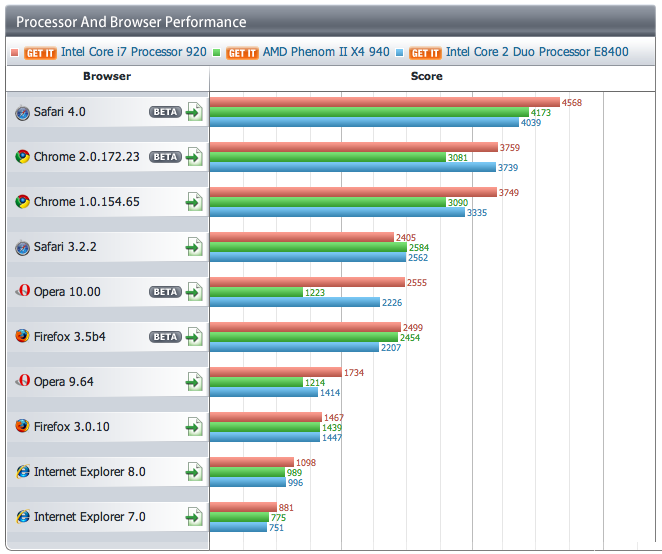Open the AMD Phenom II X4 940 link
This screenshot has width=662, height=554.
coord(326,52)
